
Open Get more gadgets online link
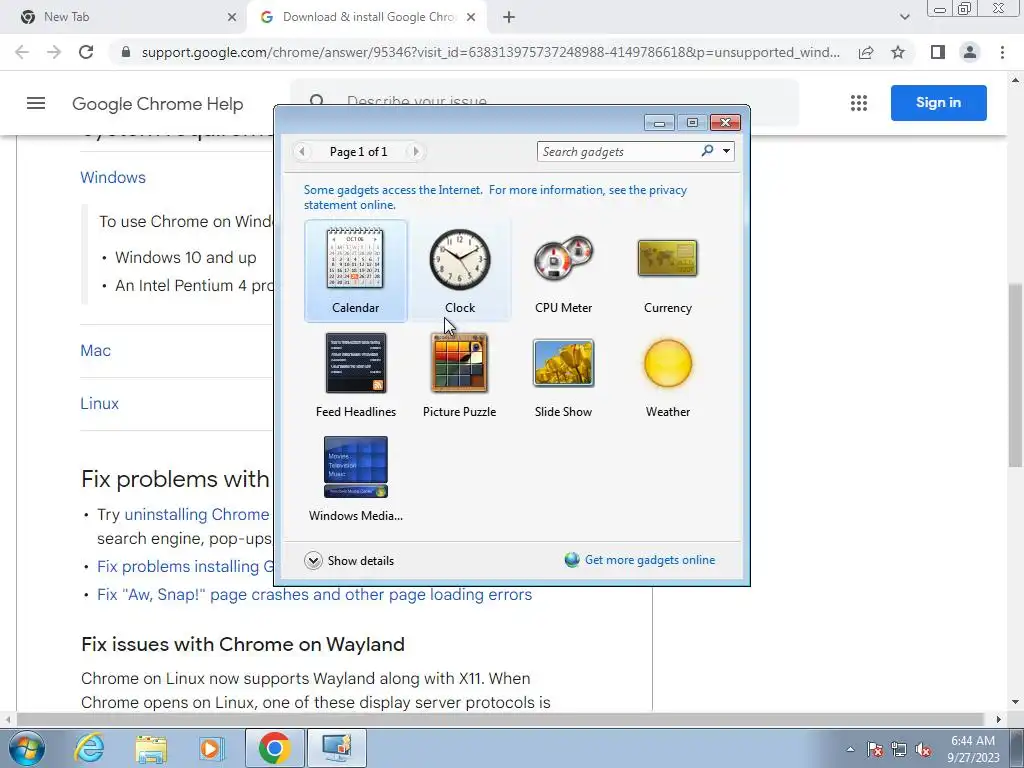[x=641, y=560]
